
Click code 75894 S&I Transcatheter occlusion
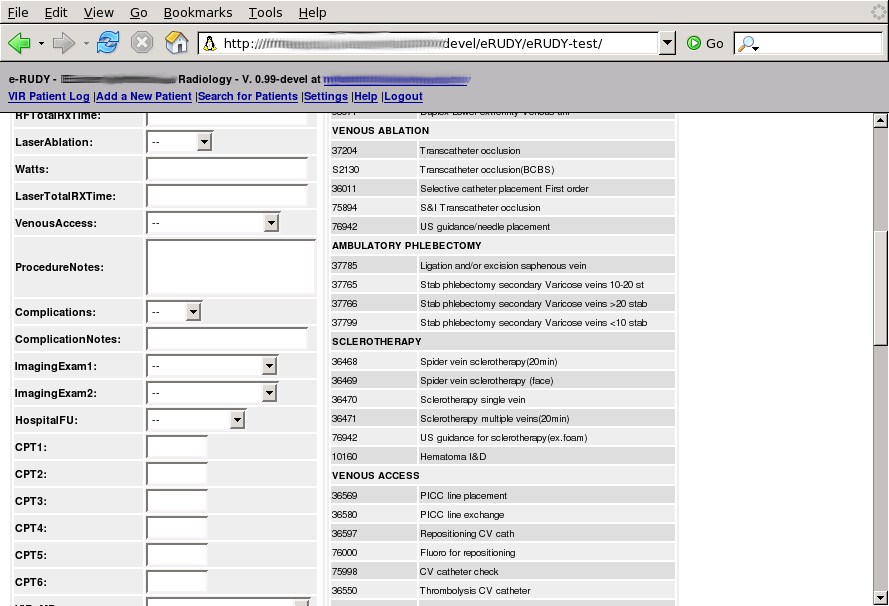(x=503, y=207)
